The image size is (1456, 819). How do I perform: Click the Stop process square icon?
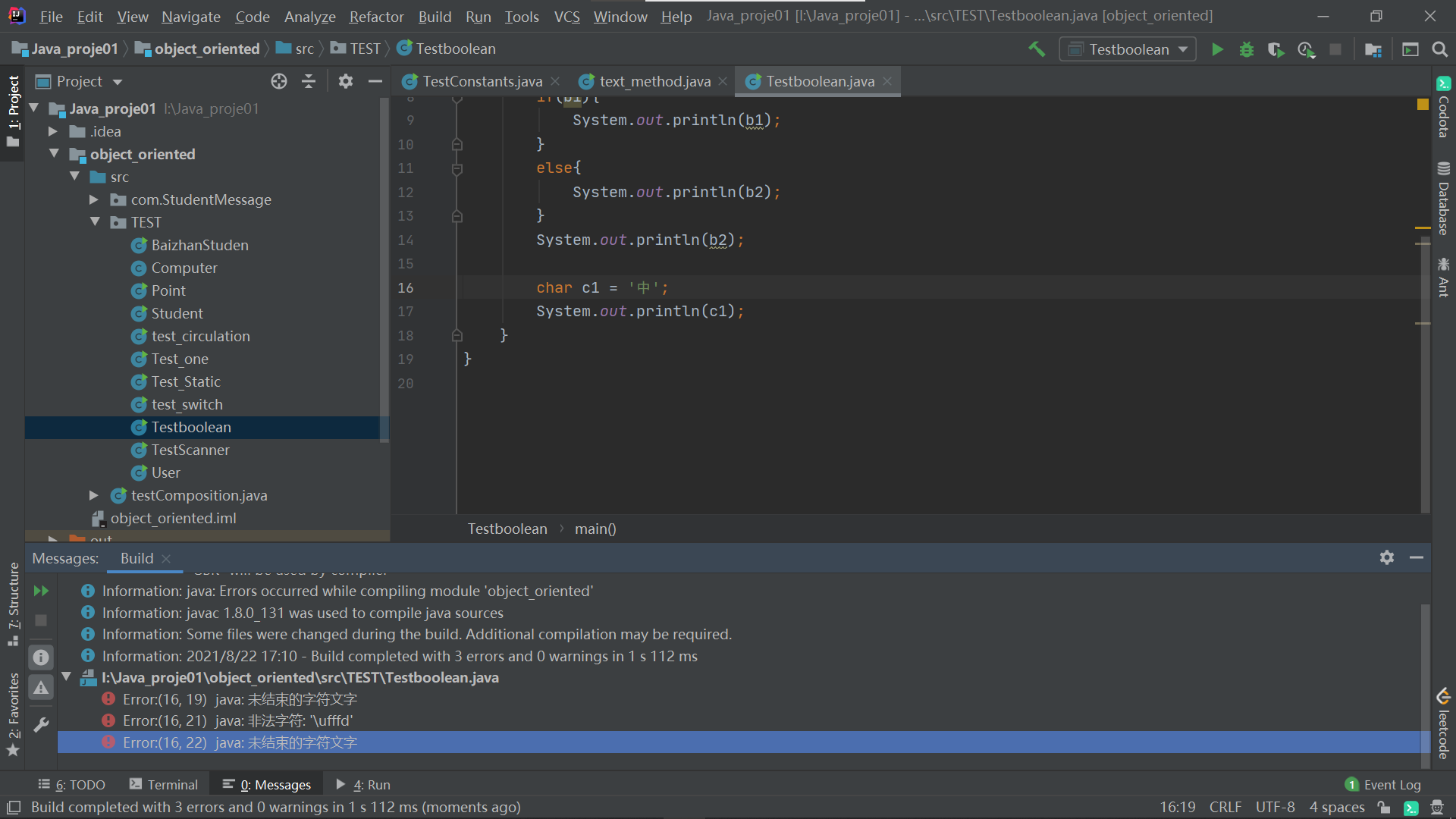(x=1335, y=49)
